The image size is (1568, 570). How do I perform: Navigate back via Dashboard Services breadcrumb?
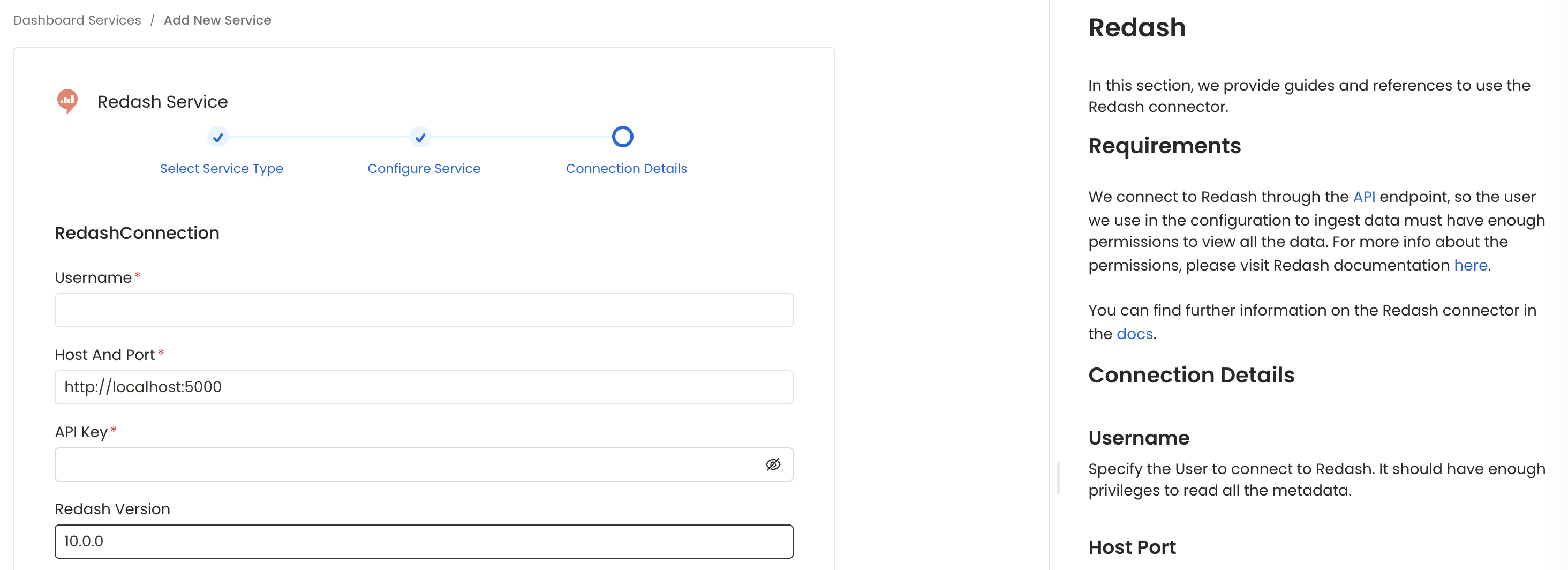tap(76, 19)
